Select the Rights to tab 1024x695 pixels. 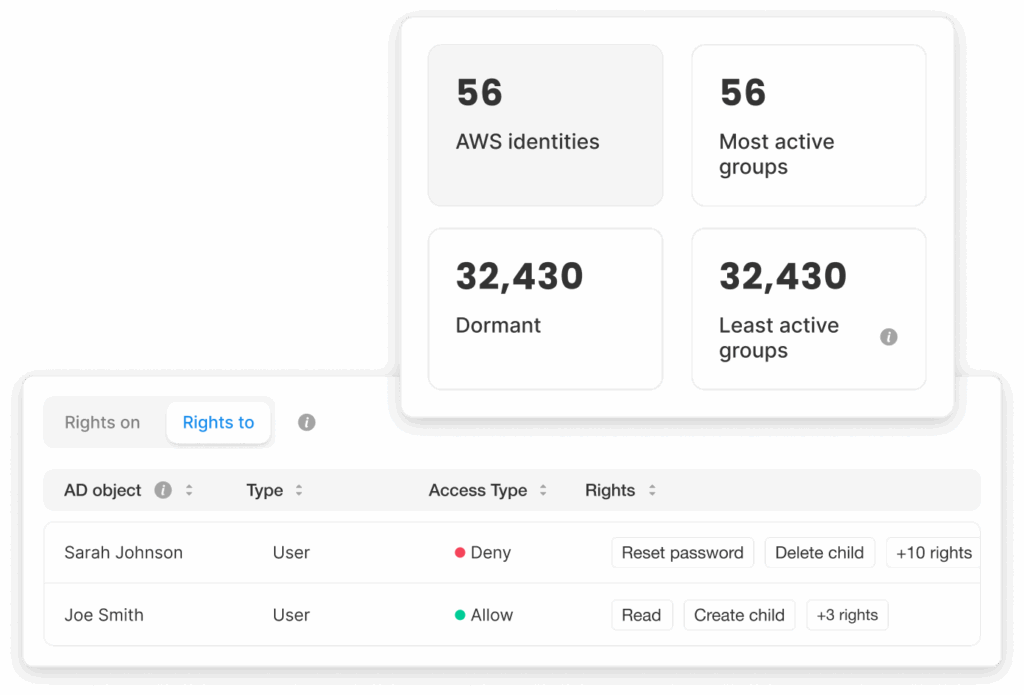click(x=218, y=423)
